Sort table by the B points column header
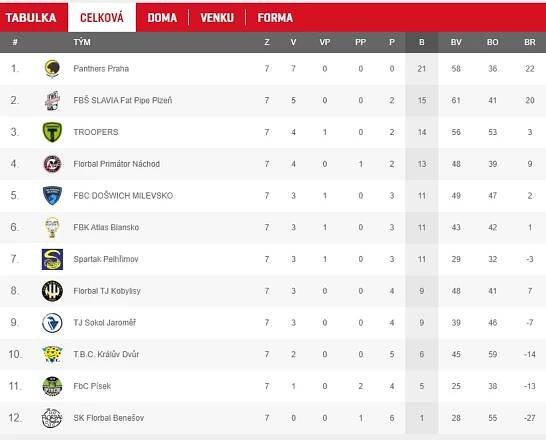Screen dimensions: 546x440 pos(422,42)
